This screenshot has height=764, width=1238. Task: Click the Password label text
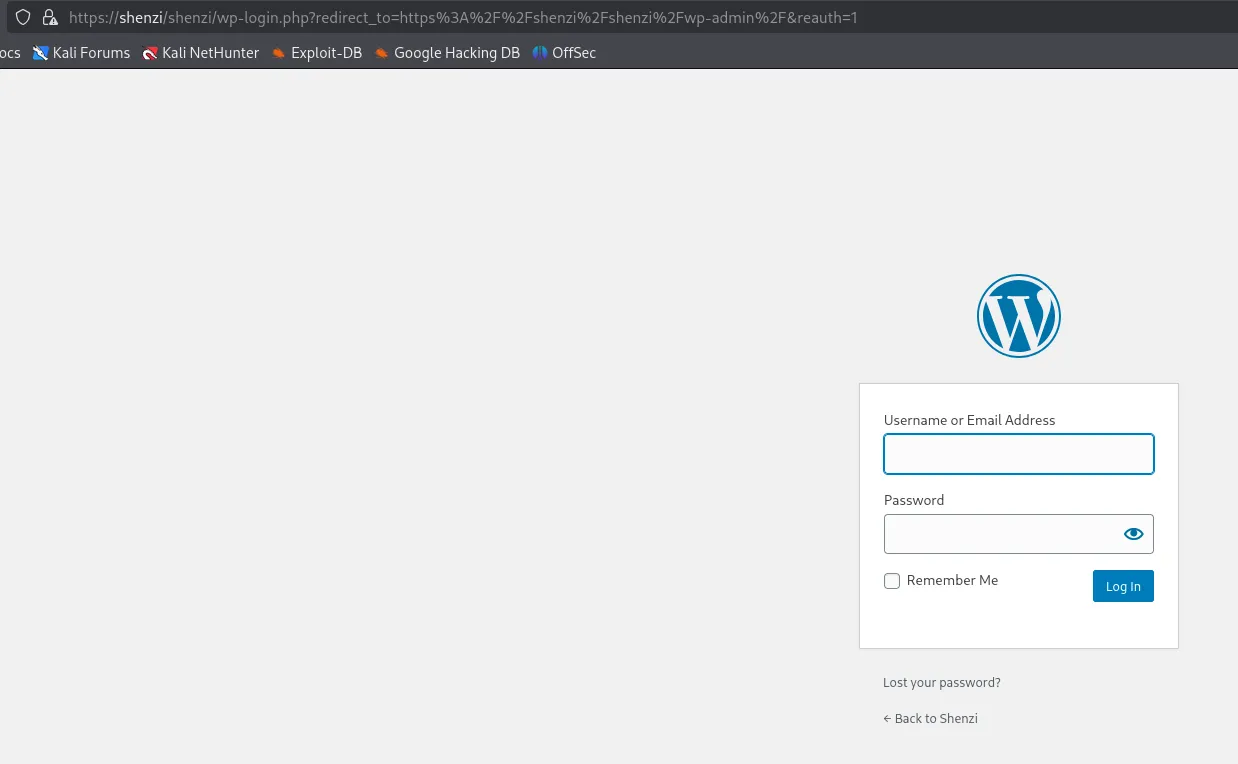pos(914,500)
